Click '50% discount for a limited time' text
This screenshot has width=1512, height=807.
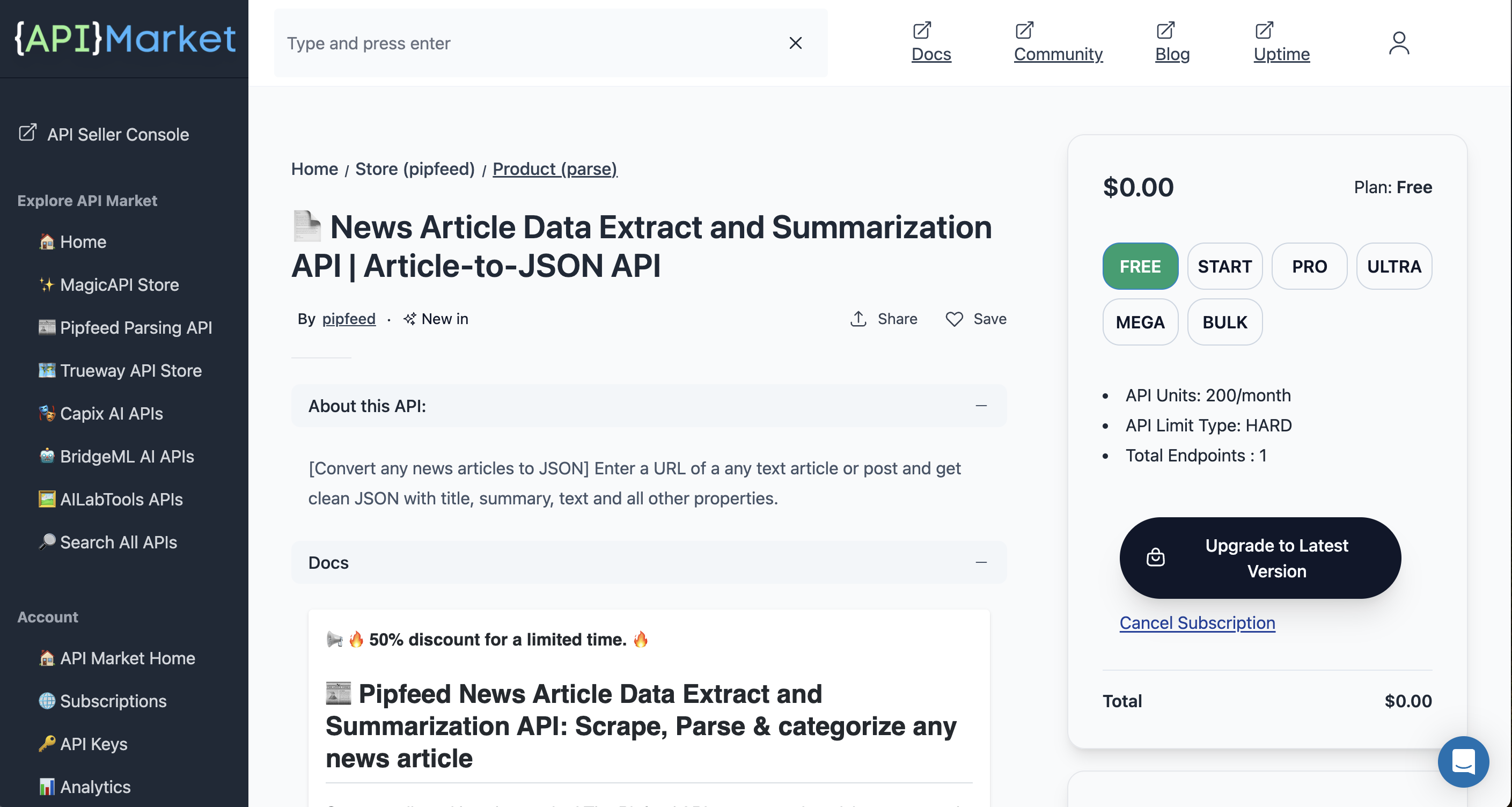pos(498,639)
